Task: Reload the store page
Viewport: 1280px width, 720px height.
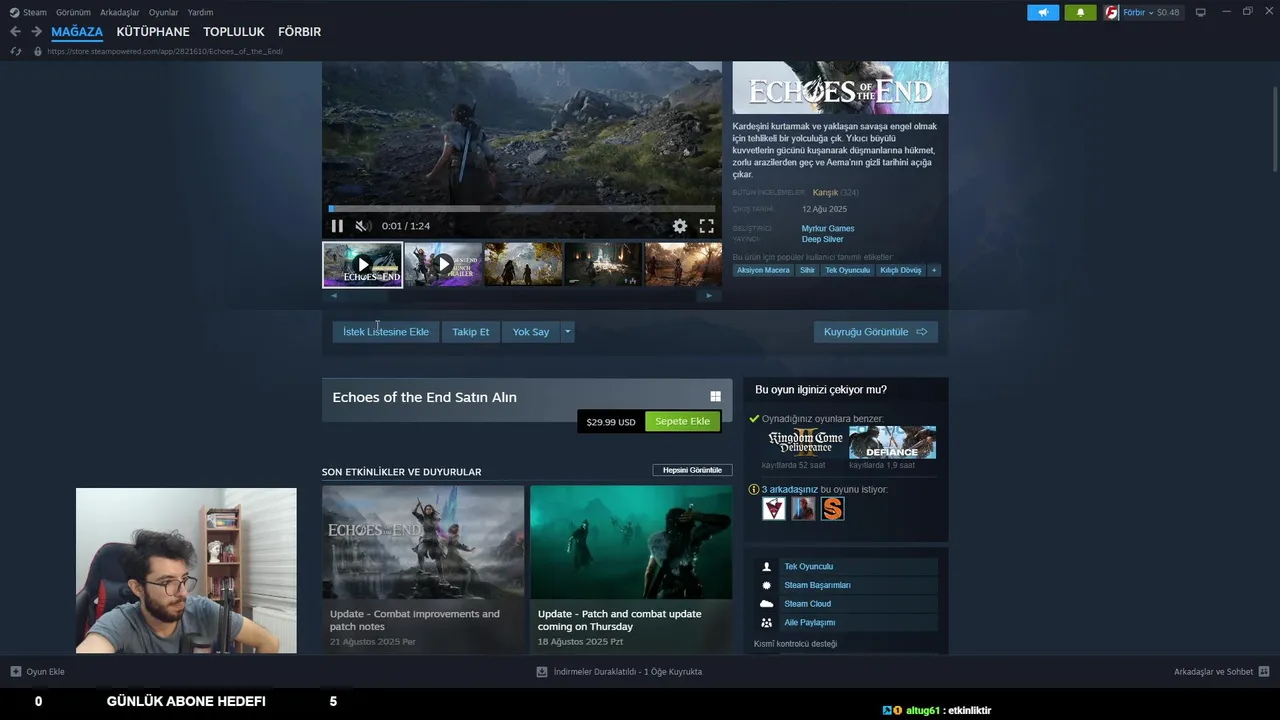Action: pos(15,51)
